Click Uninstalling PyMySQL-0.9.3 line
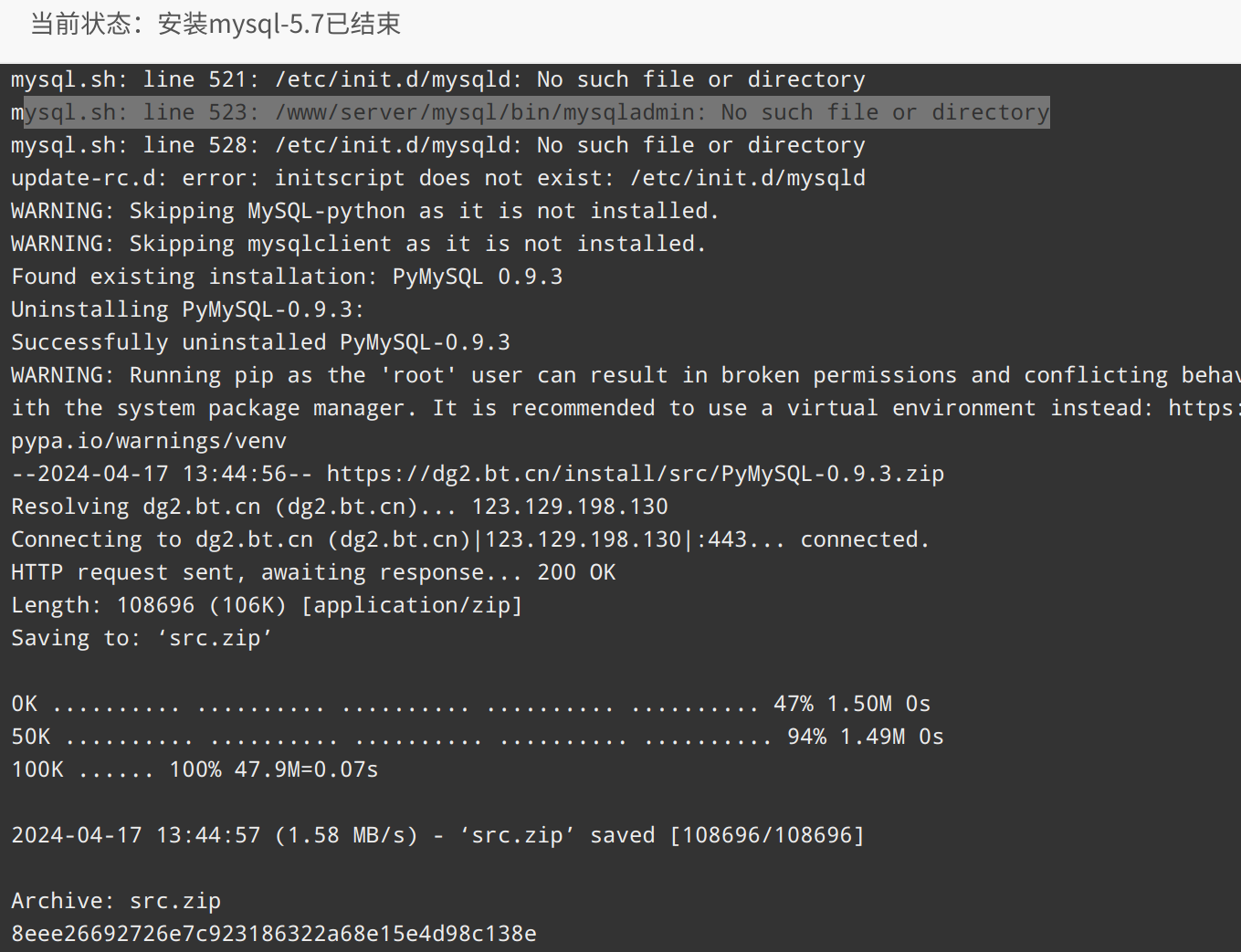 tap(188, 309)
